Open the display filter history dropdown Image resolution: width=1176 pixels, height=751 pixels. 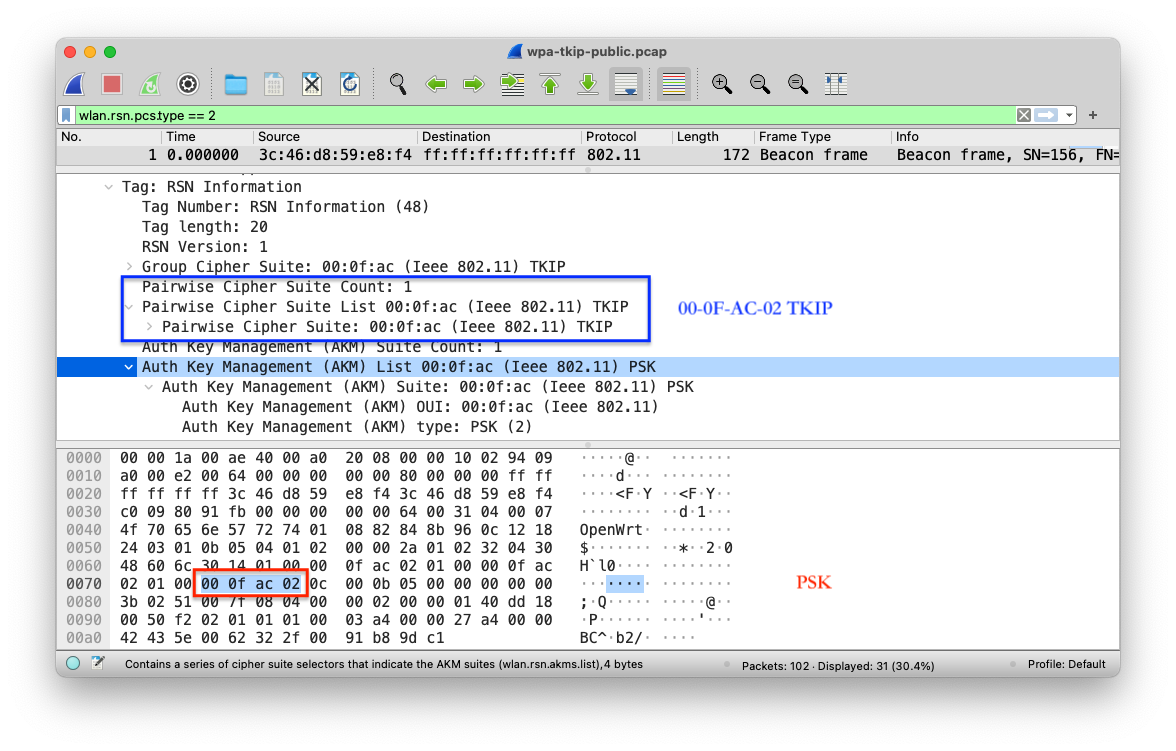click(x=1070, y=115)
